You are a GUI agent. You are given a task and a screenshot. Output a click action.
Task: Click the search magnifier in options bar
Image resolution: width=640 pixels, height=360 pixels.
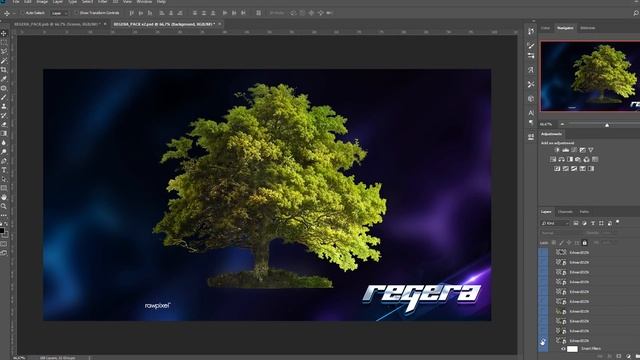point(636,13)
